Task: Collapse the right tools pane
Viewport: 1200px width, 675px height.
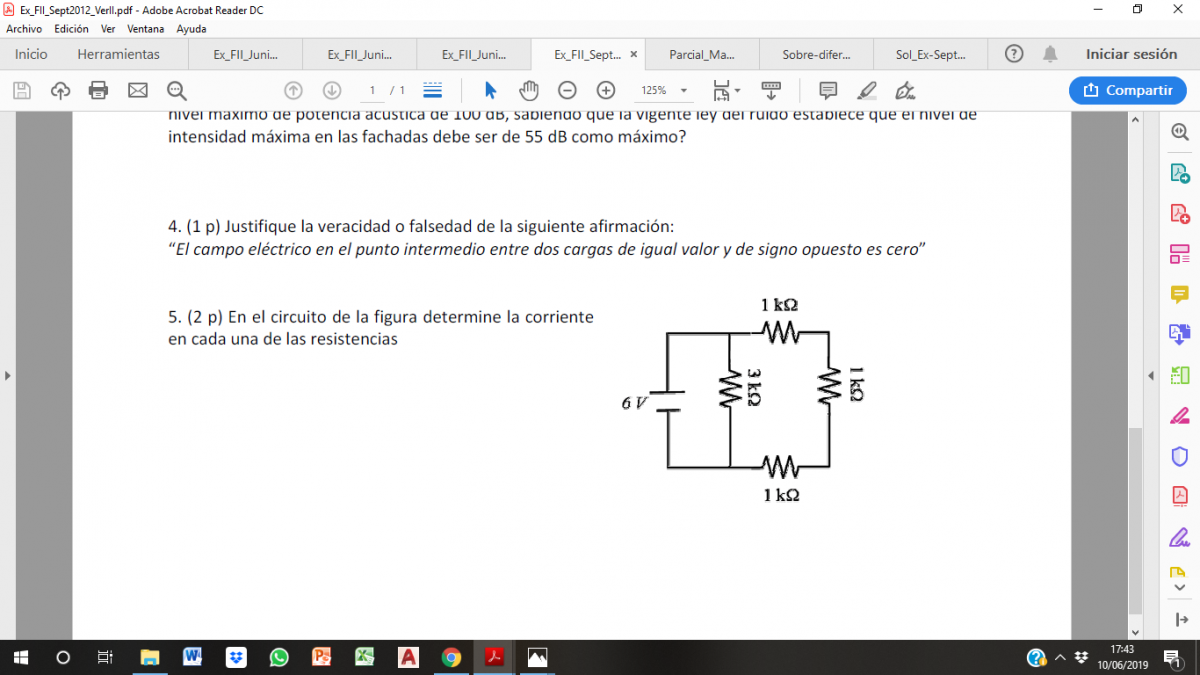Action: click(x=1151, y=376)
